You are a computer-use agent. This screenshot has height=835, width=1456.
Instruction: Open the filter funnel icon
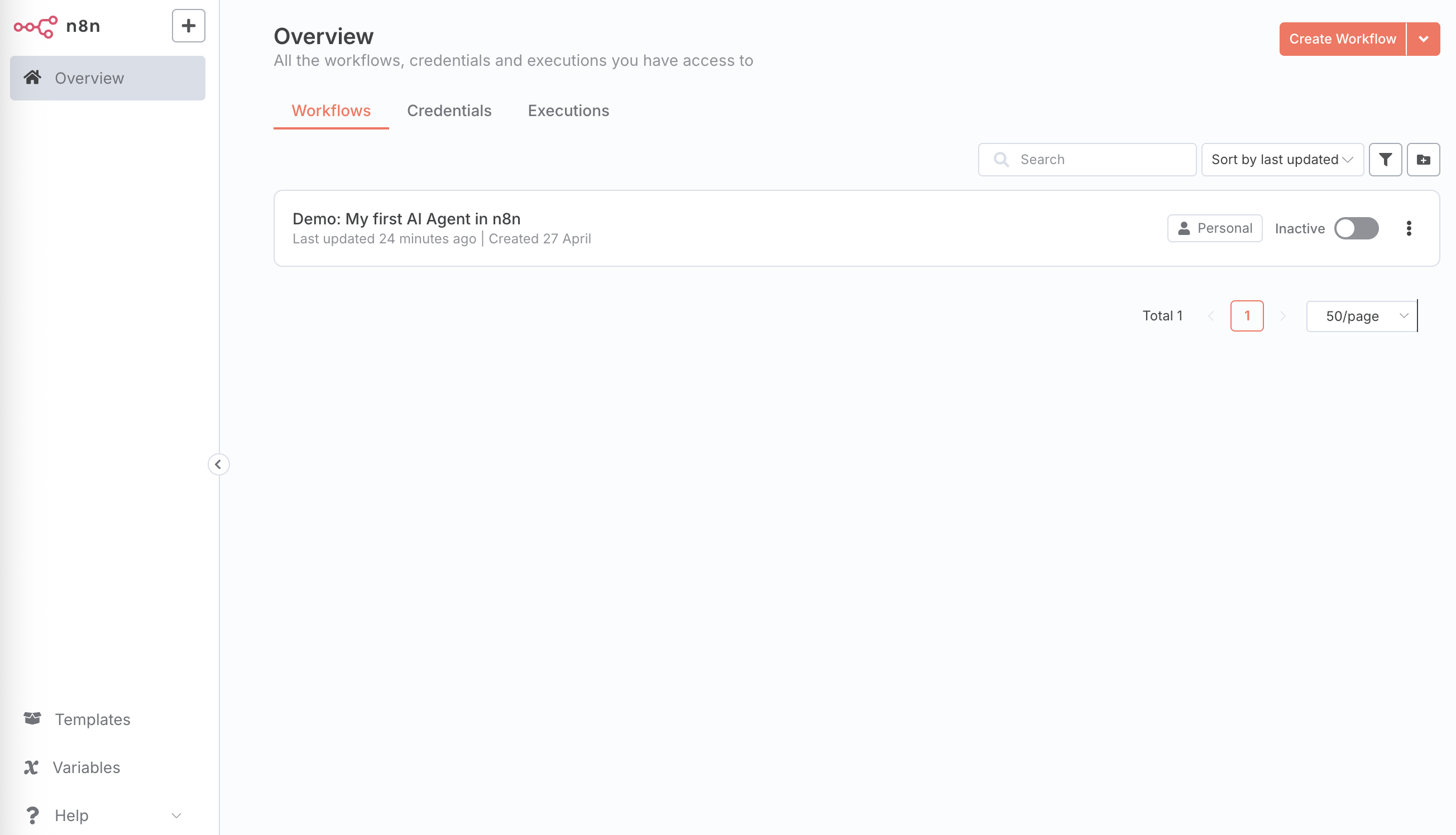[1385, 160]
